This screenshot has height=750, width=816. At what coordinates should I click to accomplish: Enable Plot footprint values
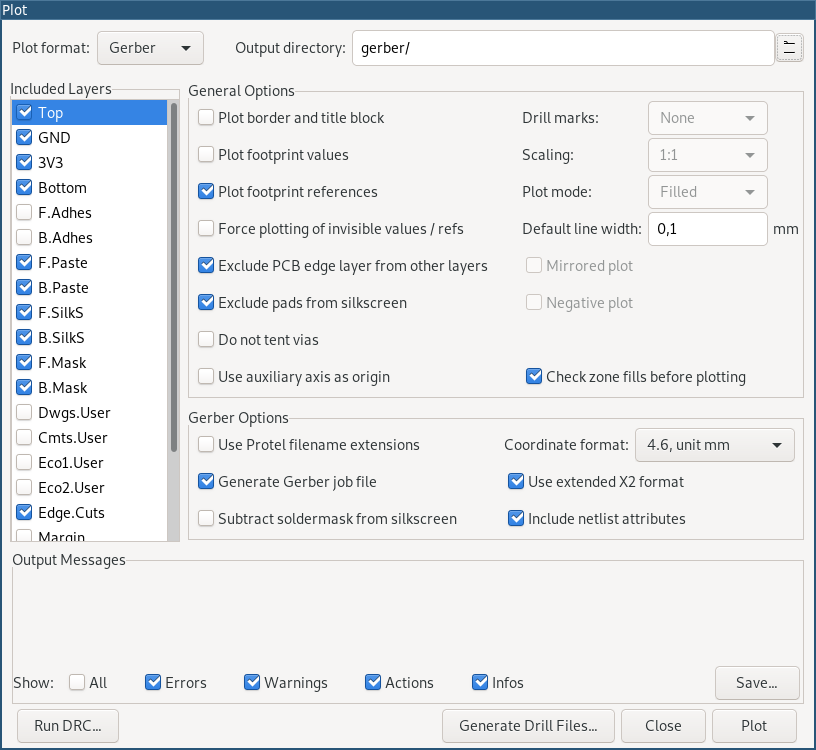click(x=206, y=155)
